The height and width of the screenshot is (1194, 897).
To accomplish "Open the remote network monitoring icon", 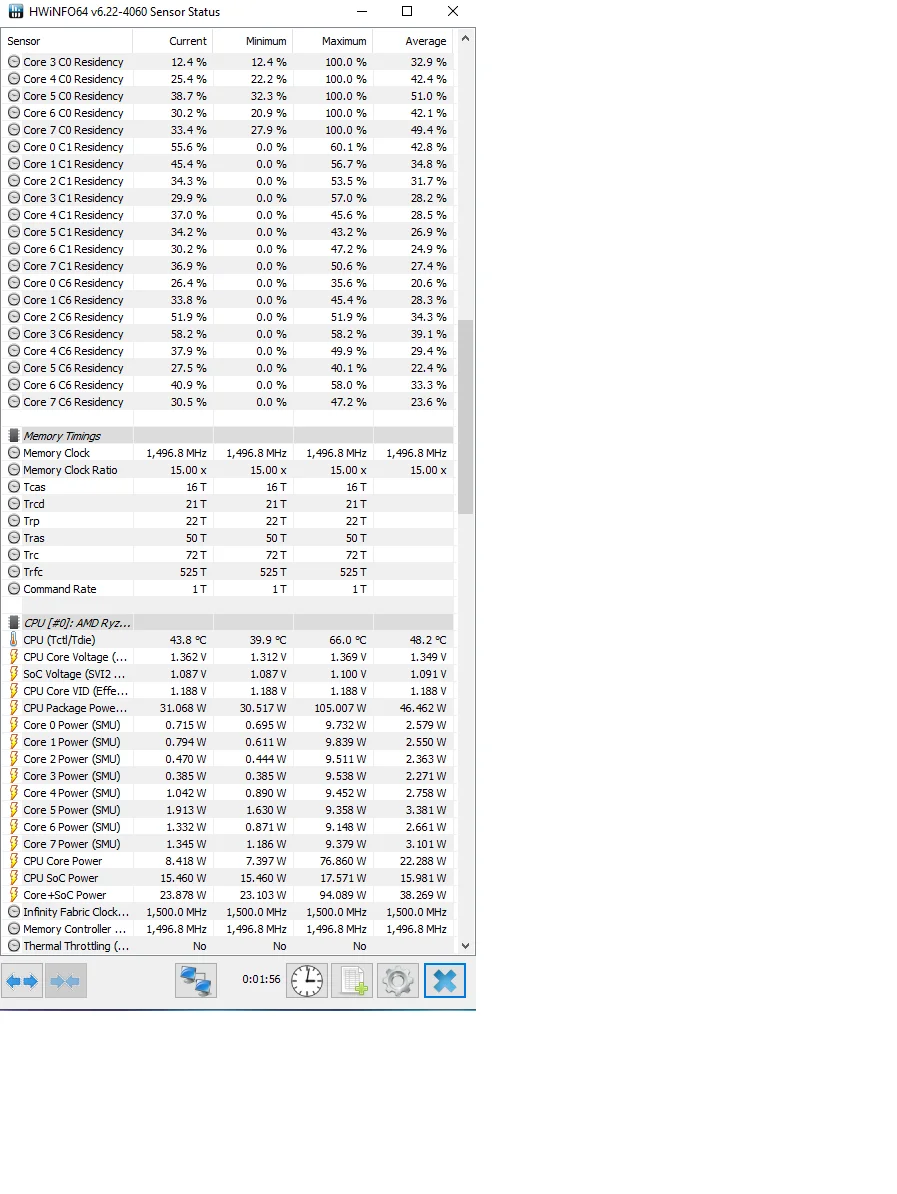I will (196, 981).
